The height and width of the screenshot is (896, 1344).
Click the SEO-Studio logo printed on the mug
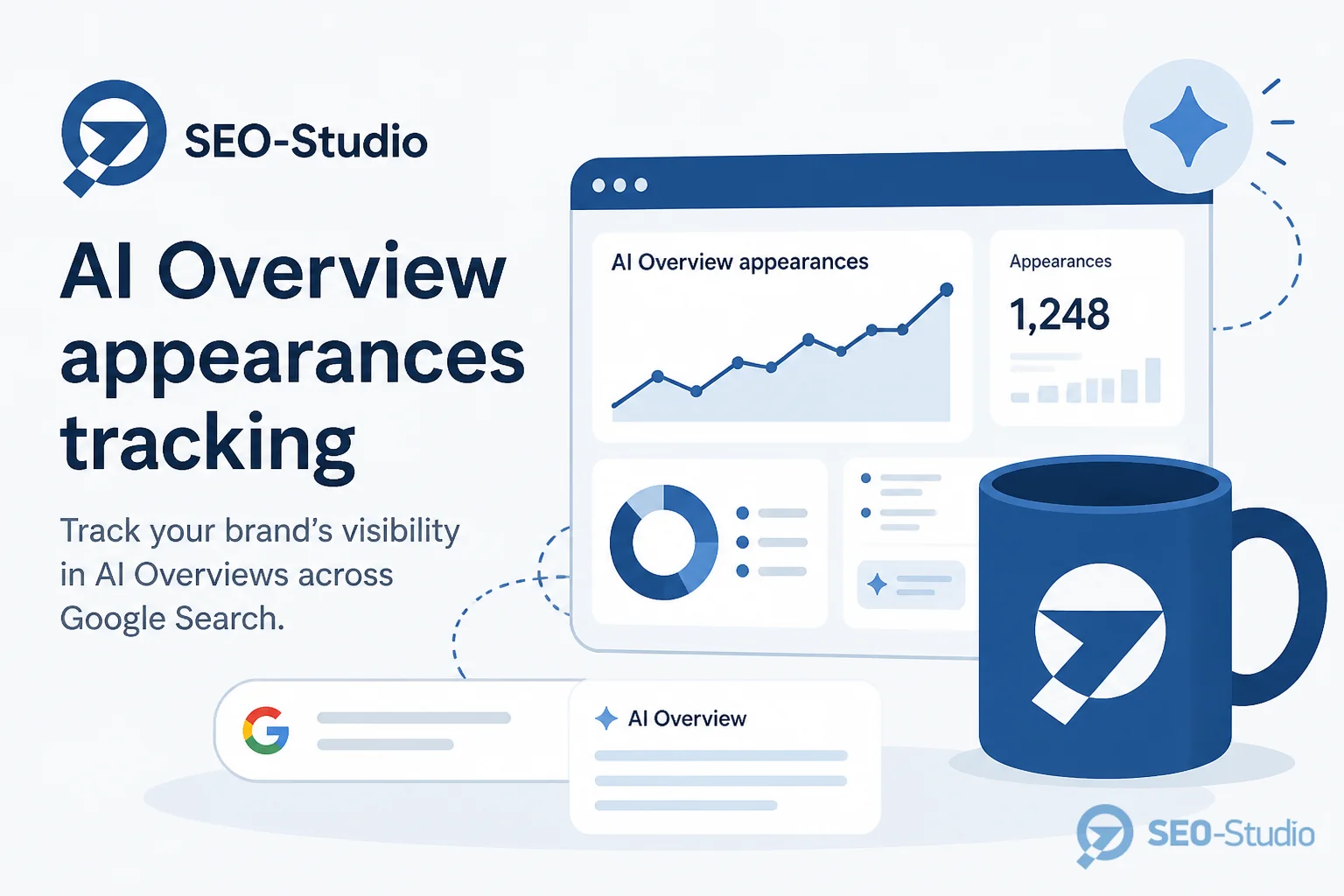(1099, 643)
